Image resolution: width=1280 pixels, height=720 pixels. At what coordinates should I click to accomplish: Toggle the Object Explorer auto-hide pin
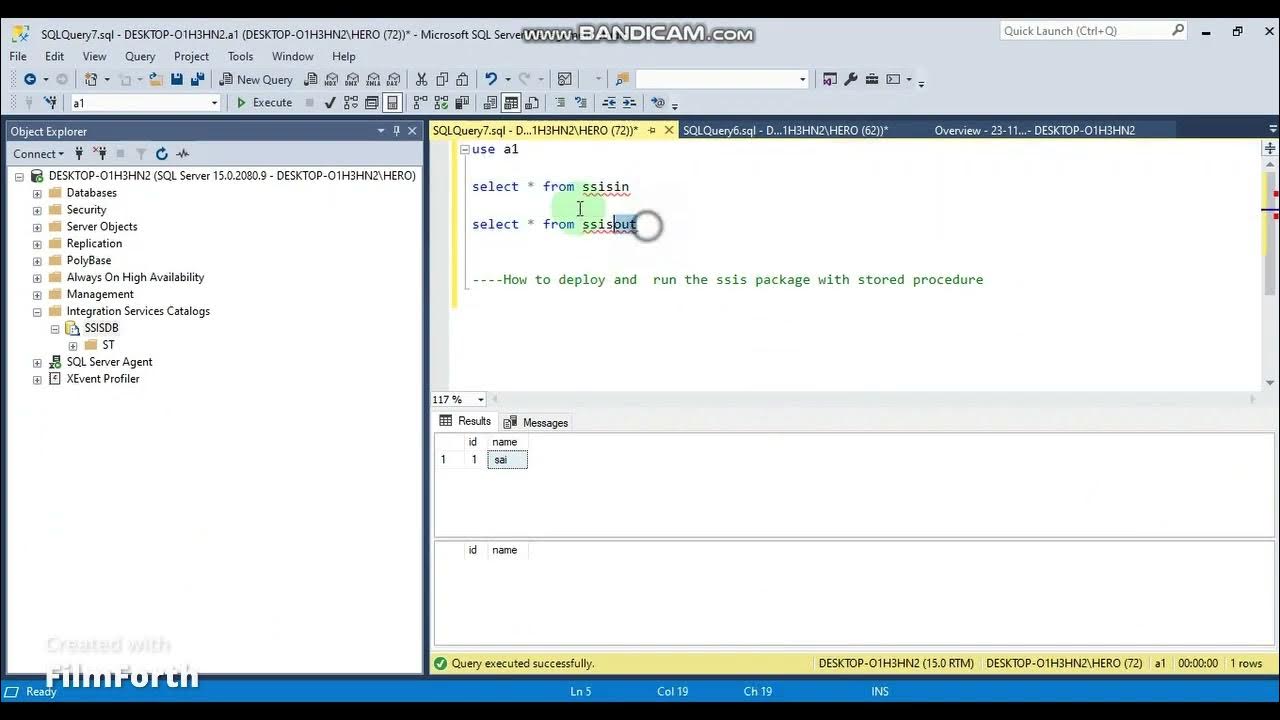click(396, 131)
